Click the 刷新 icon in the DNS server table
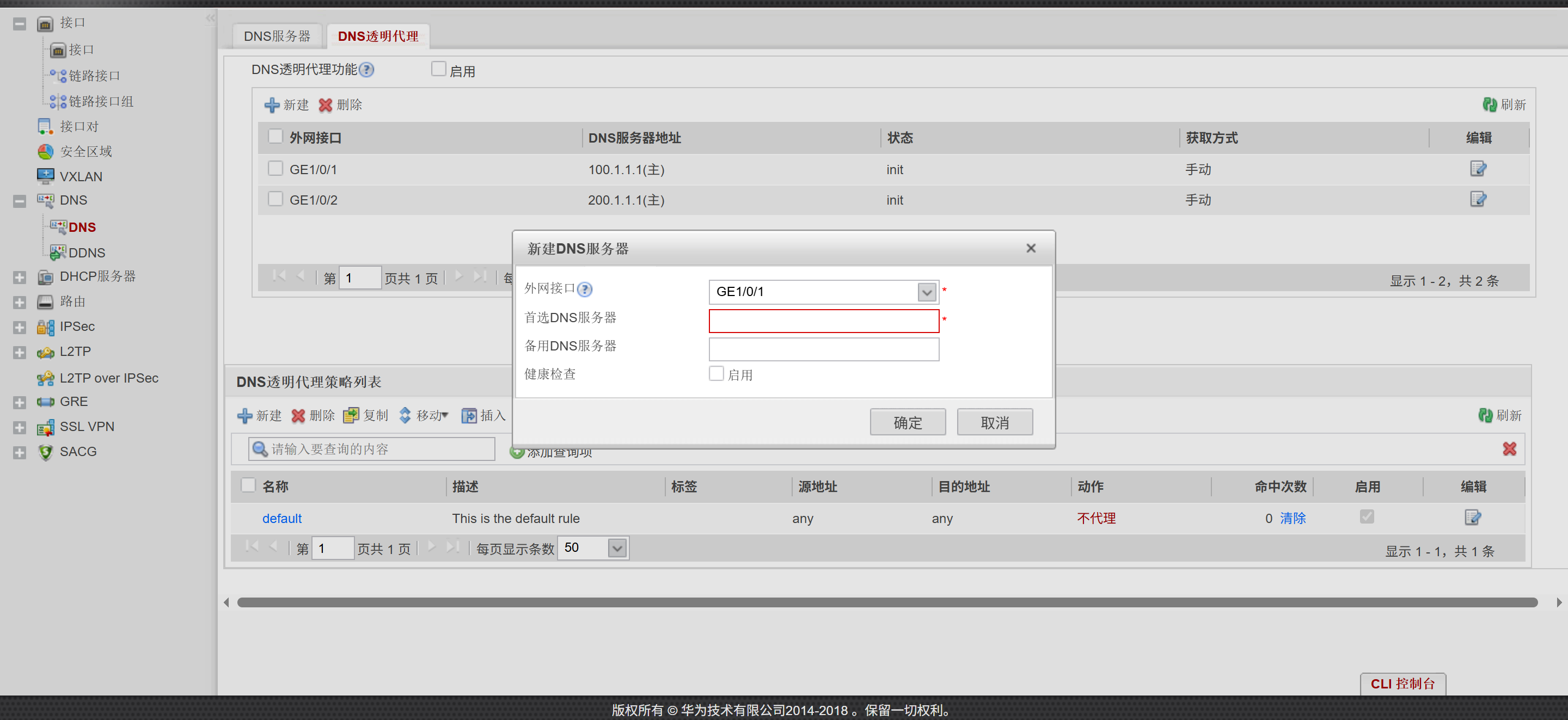The width and height of the screenshot is (1568, 720). (1489, 104)
